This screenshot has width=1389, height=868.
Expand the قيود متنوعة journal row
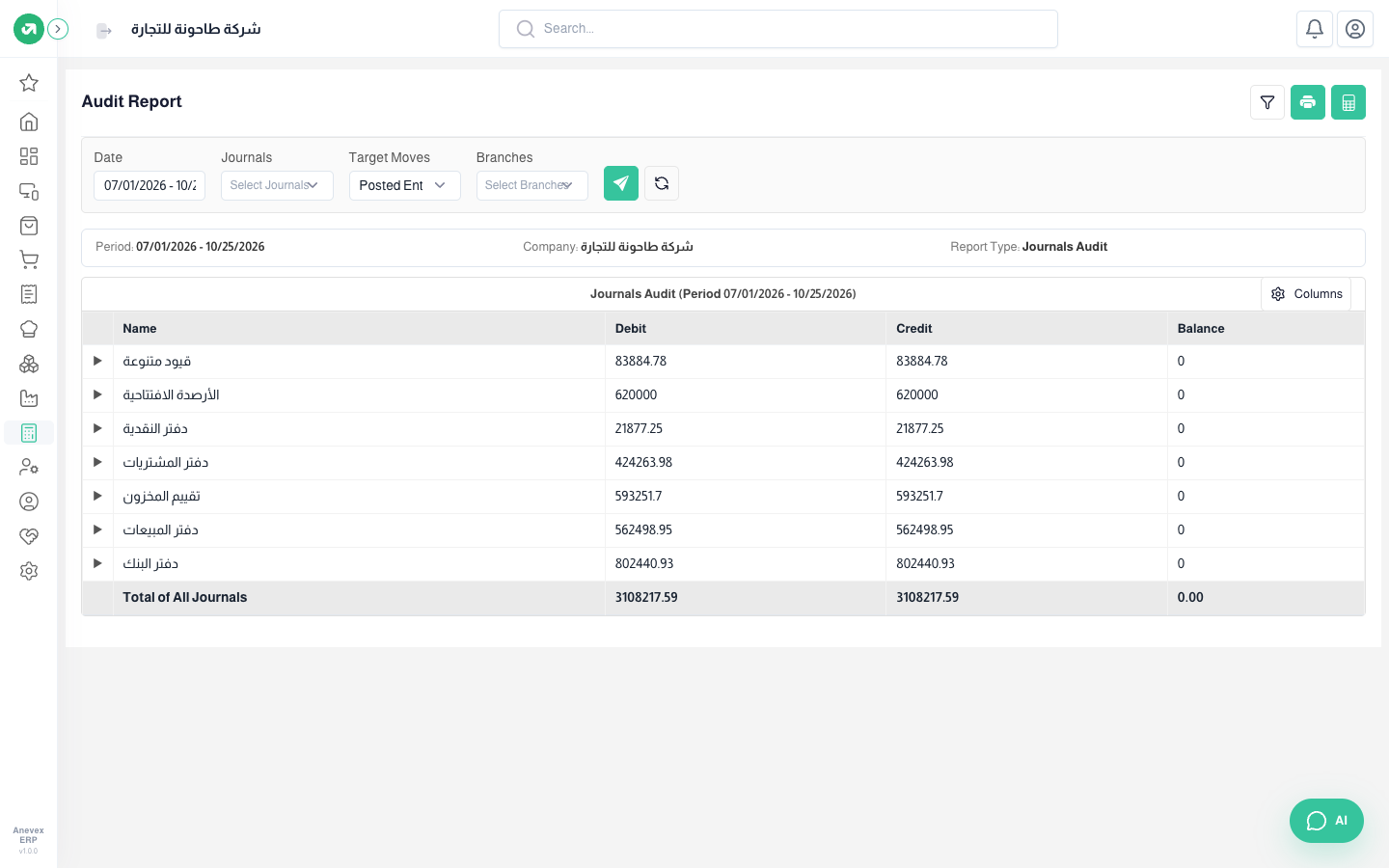(97, 361)
